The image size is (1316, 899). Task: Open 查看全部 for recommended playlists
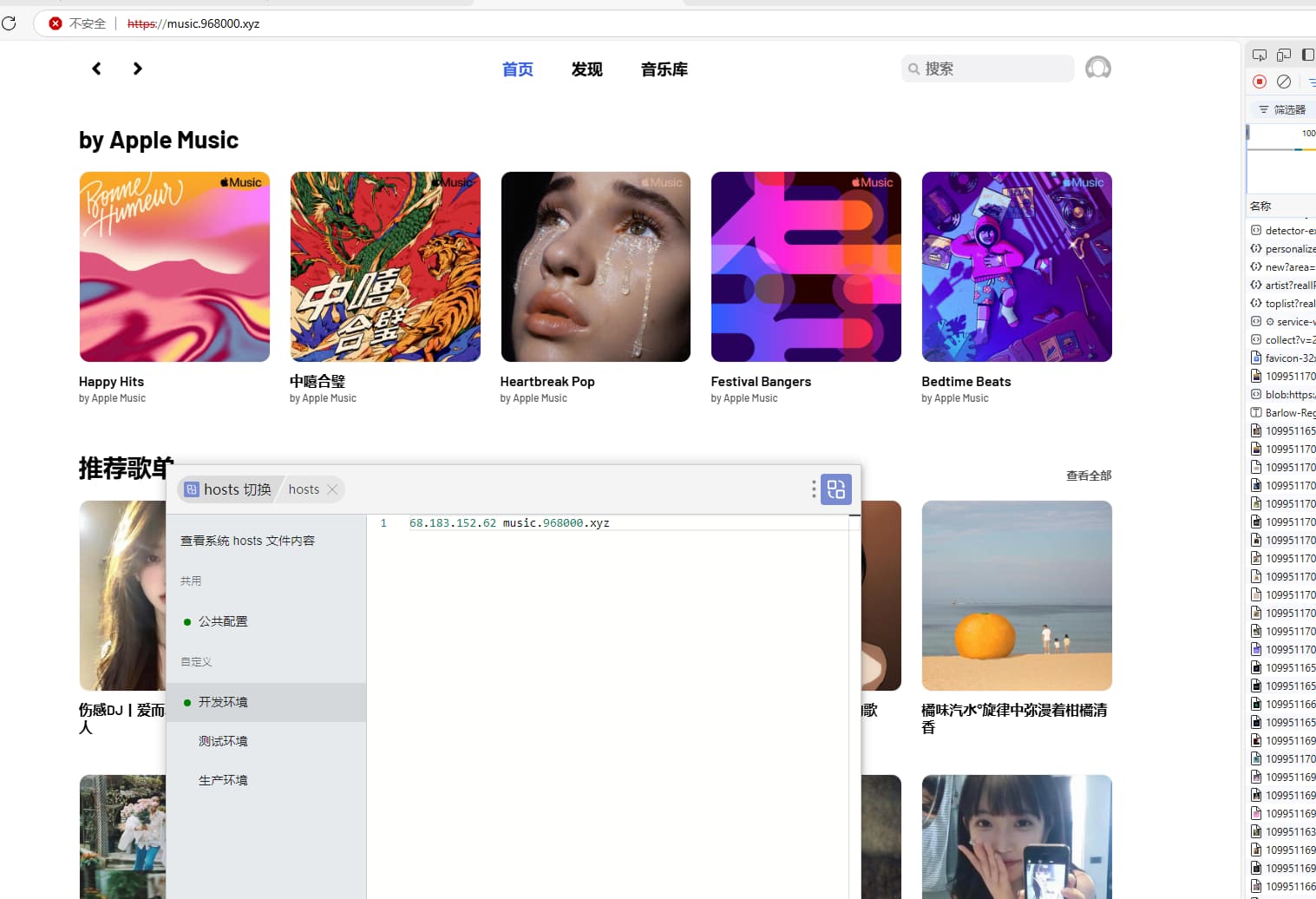click(x=1089, y=476)
